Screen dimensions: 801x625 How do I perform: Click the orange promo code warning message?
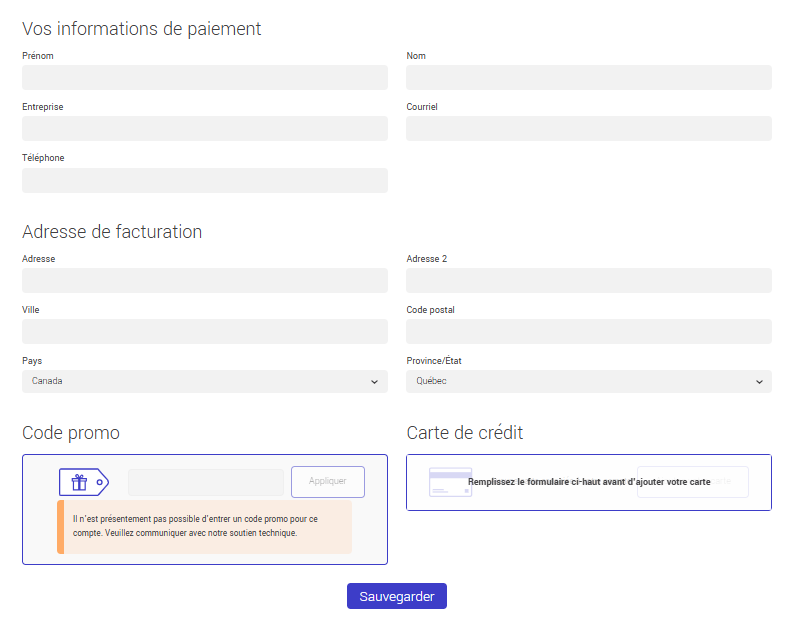click(205, 525)
